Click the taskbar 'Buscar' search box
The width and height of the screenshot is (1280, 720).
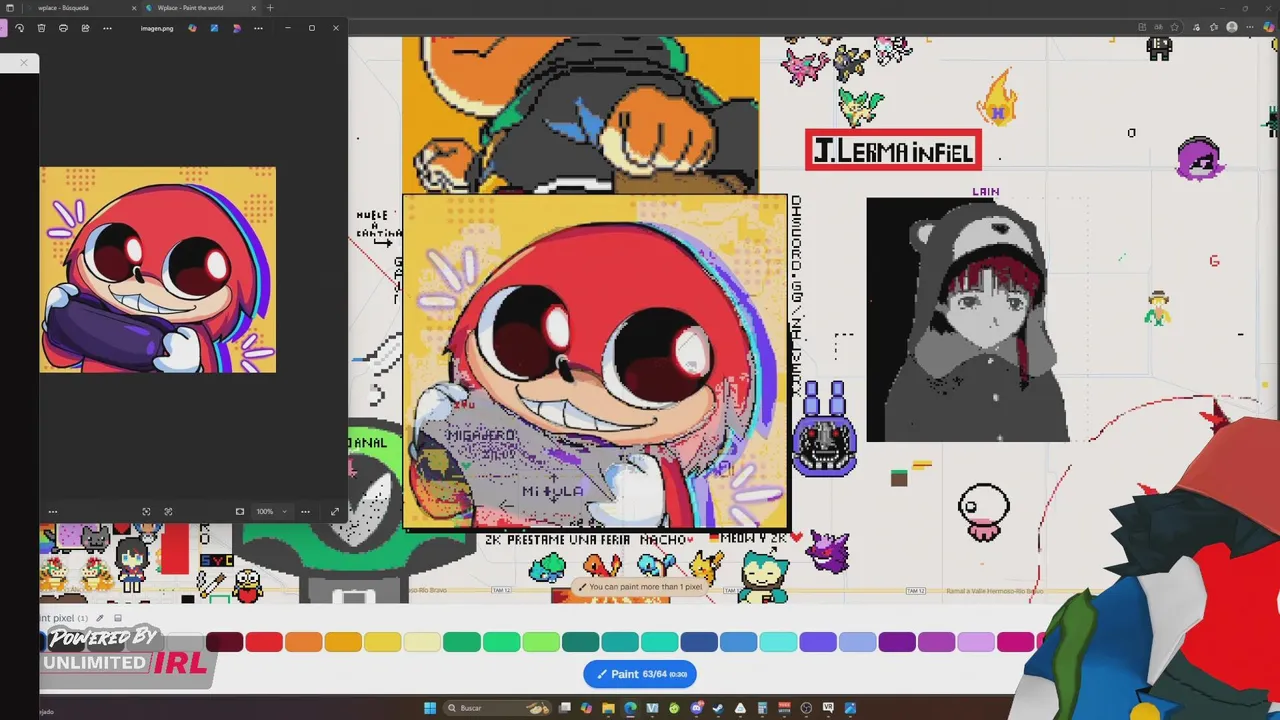coord(498,708)
